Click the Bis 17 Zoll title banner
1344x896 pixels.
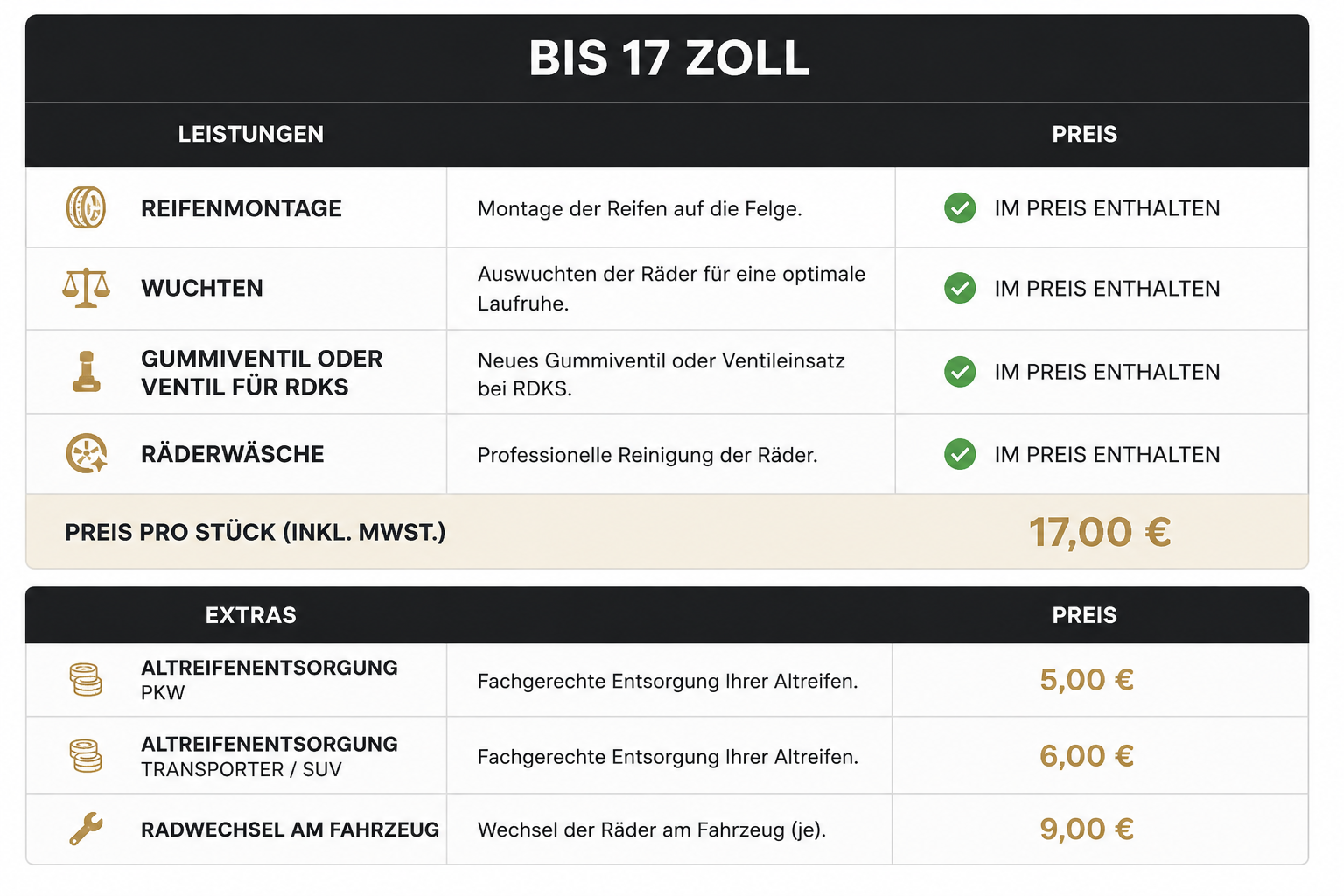[x=668, y=59]
